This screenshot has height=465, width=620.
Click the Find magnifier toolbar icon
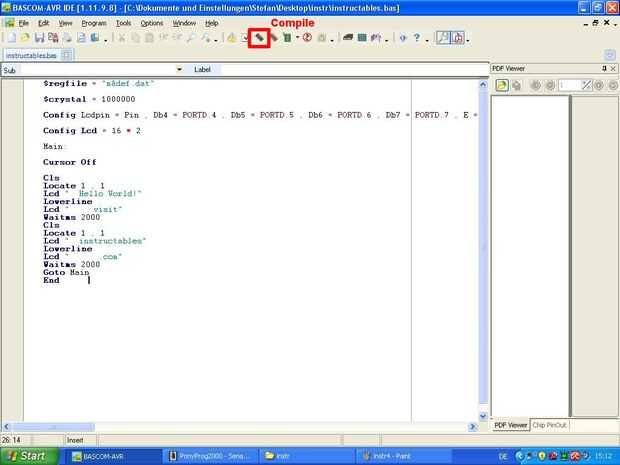pyautogui.click(x=191, y=38)
